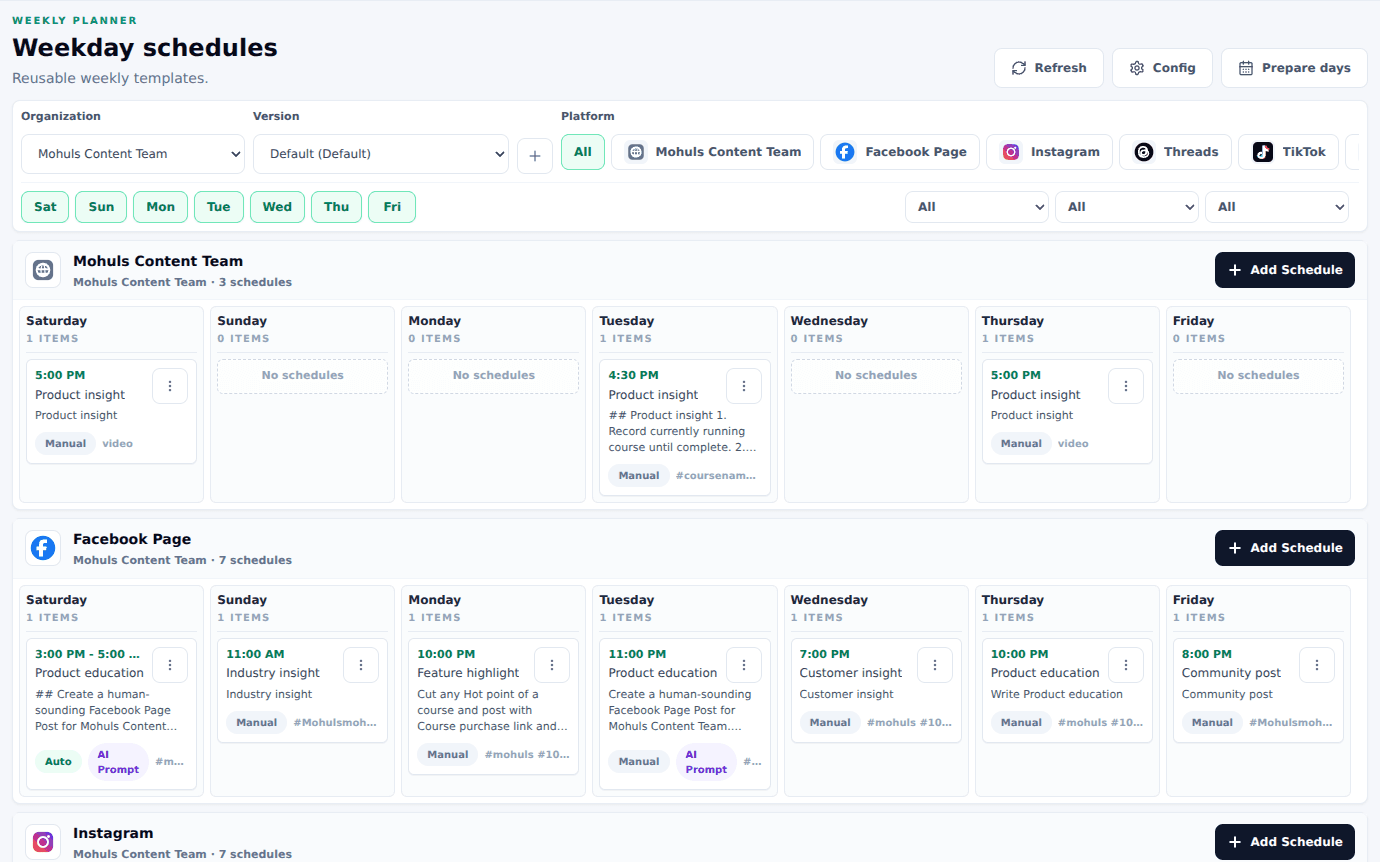The width and height of the screenshot is (1380, 862).
Task: Click 'Mohuls Content Team · 3 schedules' subtitle
Action: tap(182, 283)
